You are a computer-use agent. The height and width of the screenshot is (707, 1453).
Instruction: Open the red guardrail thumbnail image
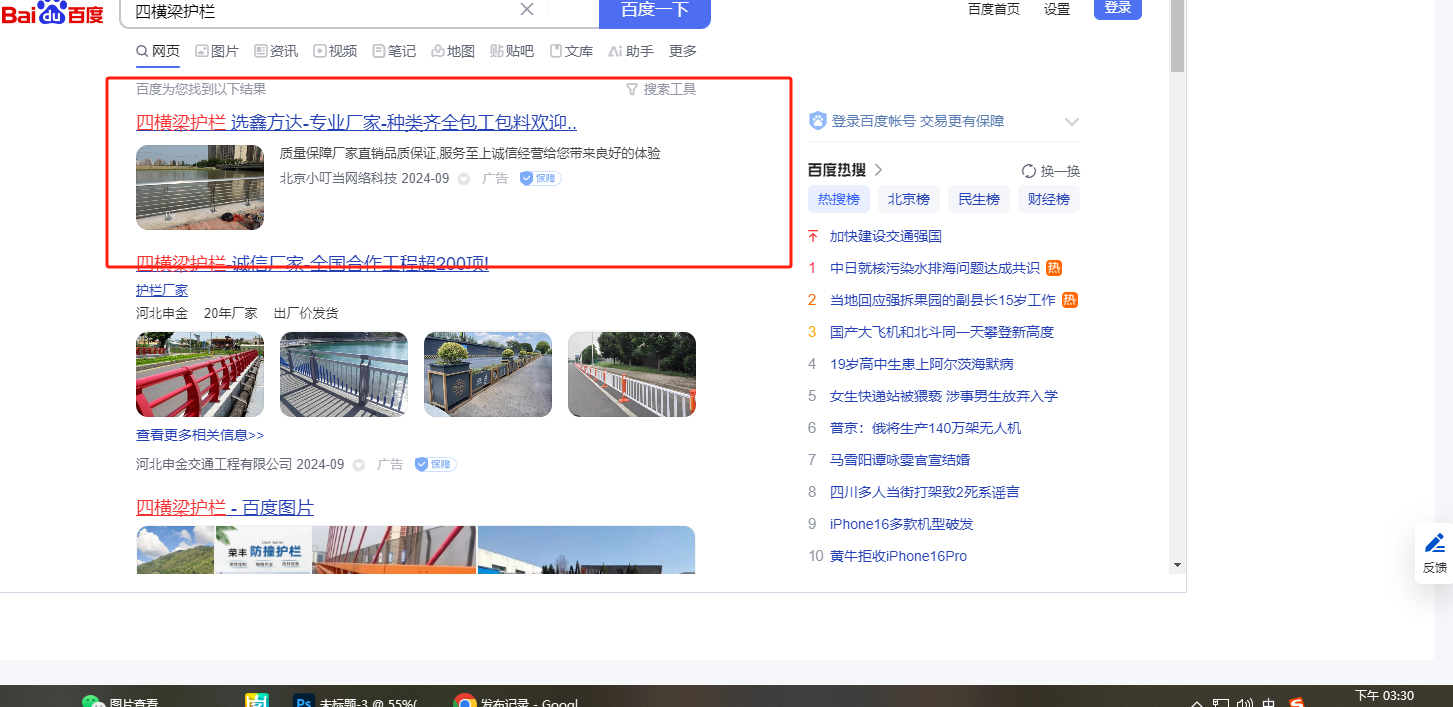(200, 374)
